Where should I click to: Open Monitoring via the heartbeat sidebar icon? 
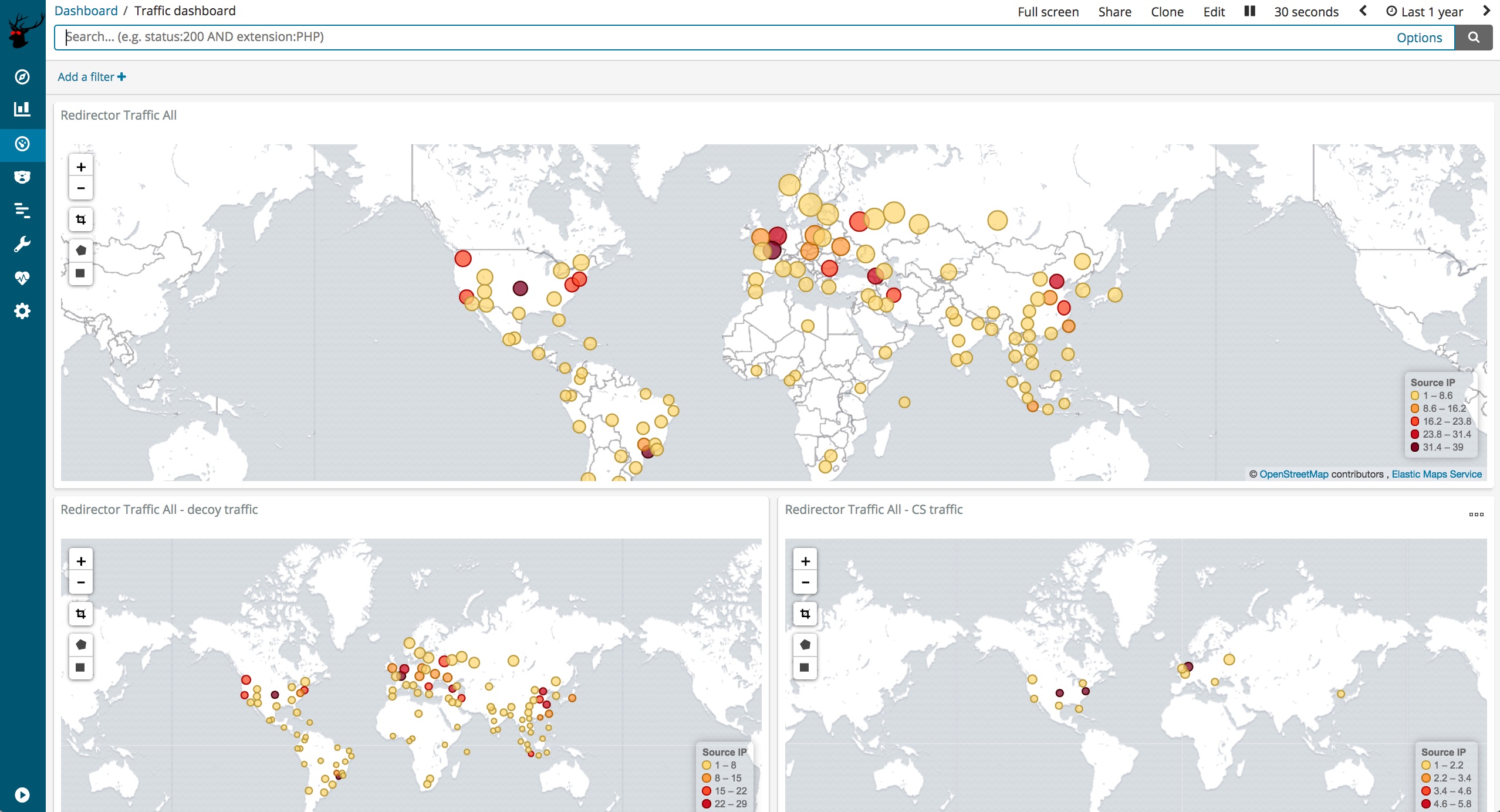[x=22, y=278]
